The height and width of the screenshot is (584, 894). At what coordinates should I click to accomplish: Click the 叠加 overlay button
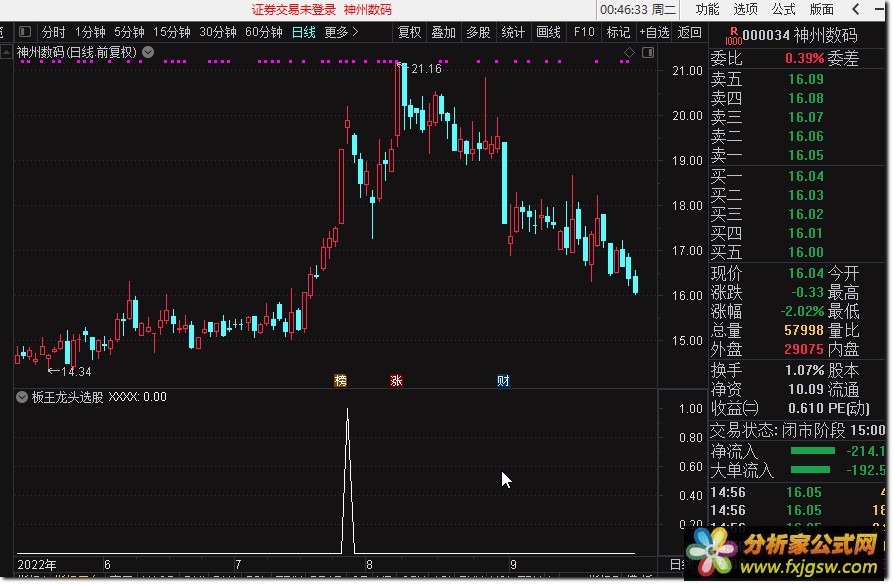443,33
